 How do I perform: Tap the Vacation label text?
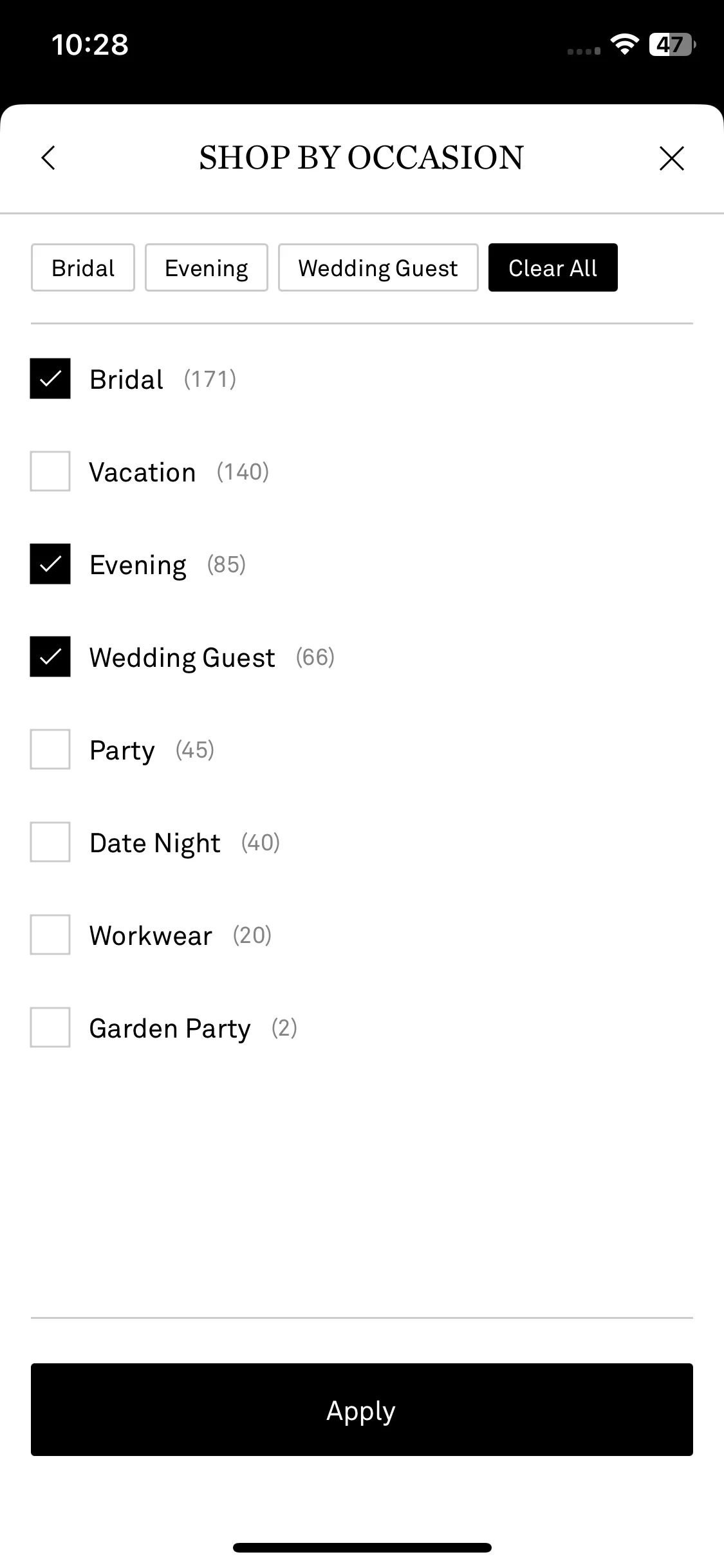(142, 472)
